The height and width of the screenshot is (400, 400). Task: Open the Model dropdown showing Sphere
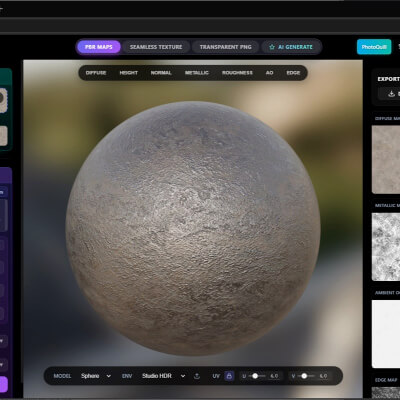pos(96,376)
